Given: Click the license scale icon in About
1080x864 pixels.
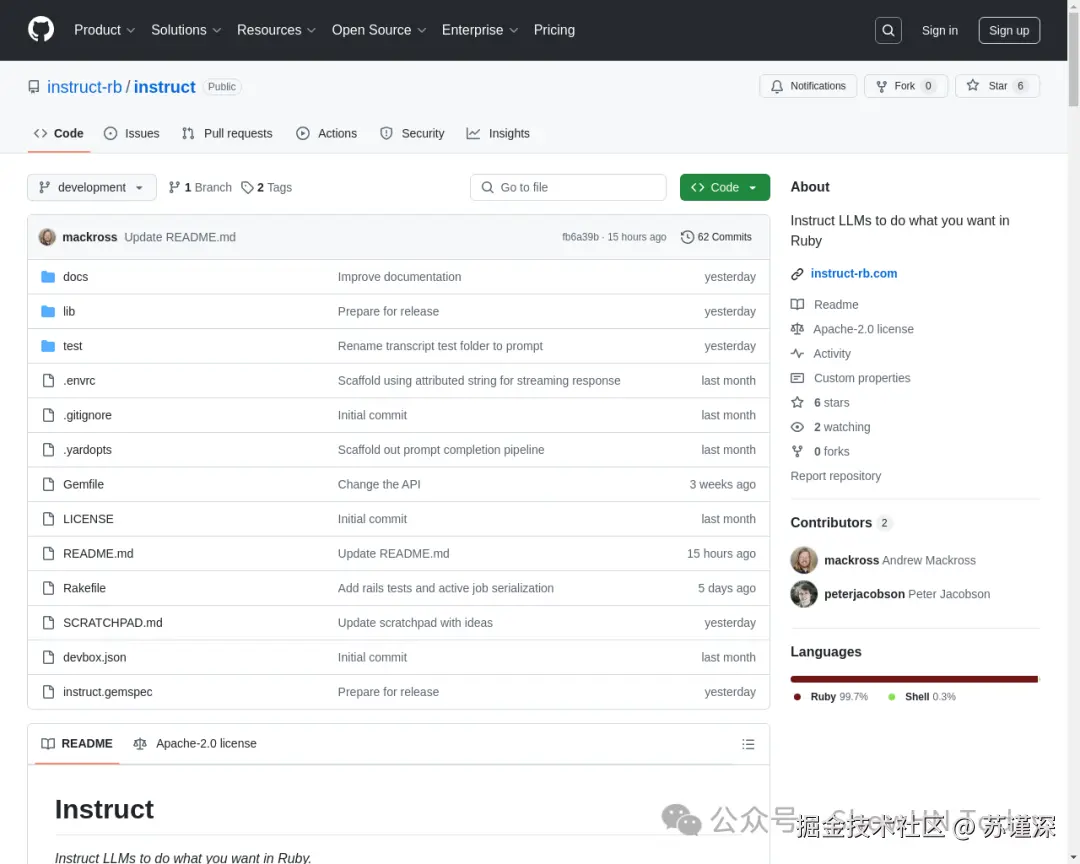Looking at the screenshot, I should click(x=797, y=329).
